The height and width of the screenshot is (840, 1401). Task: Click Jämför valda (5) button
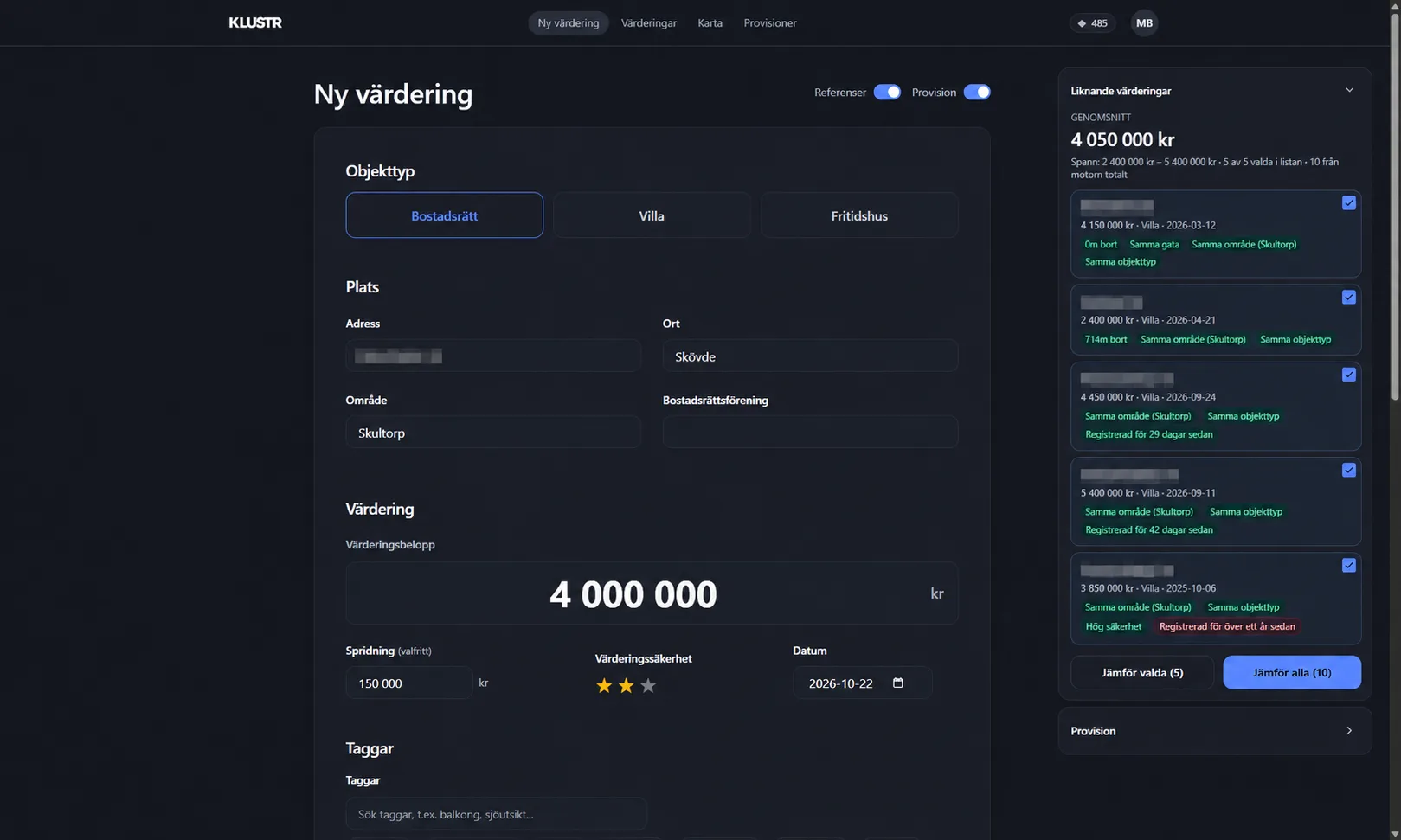[1142, 672]
